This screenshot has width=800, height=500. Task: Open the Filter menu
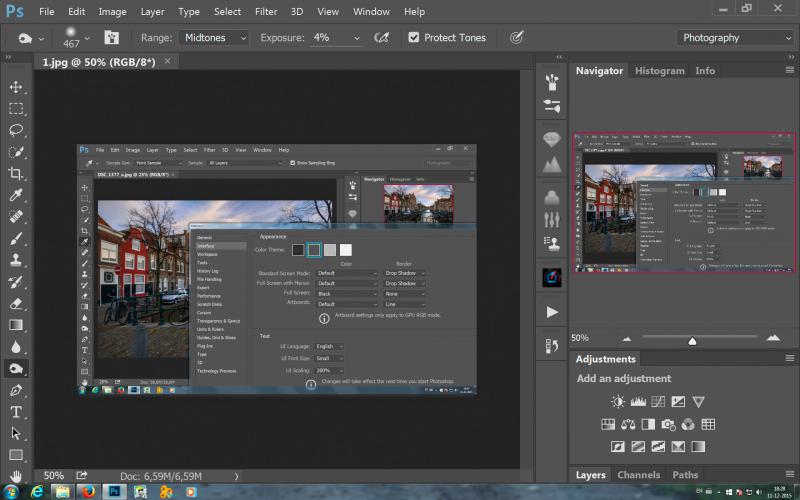click(x=266, y=11)
